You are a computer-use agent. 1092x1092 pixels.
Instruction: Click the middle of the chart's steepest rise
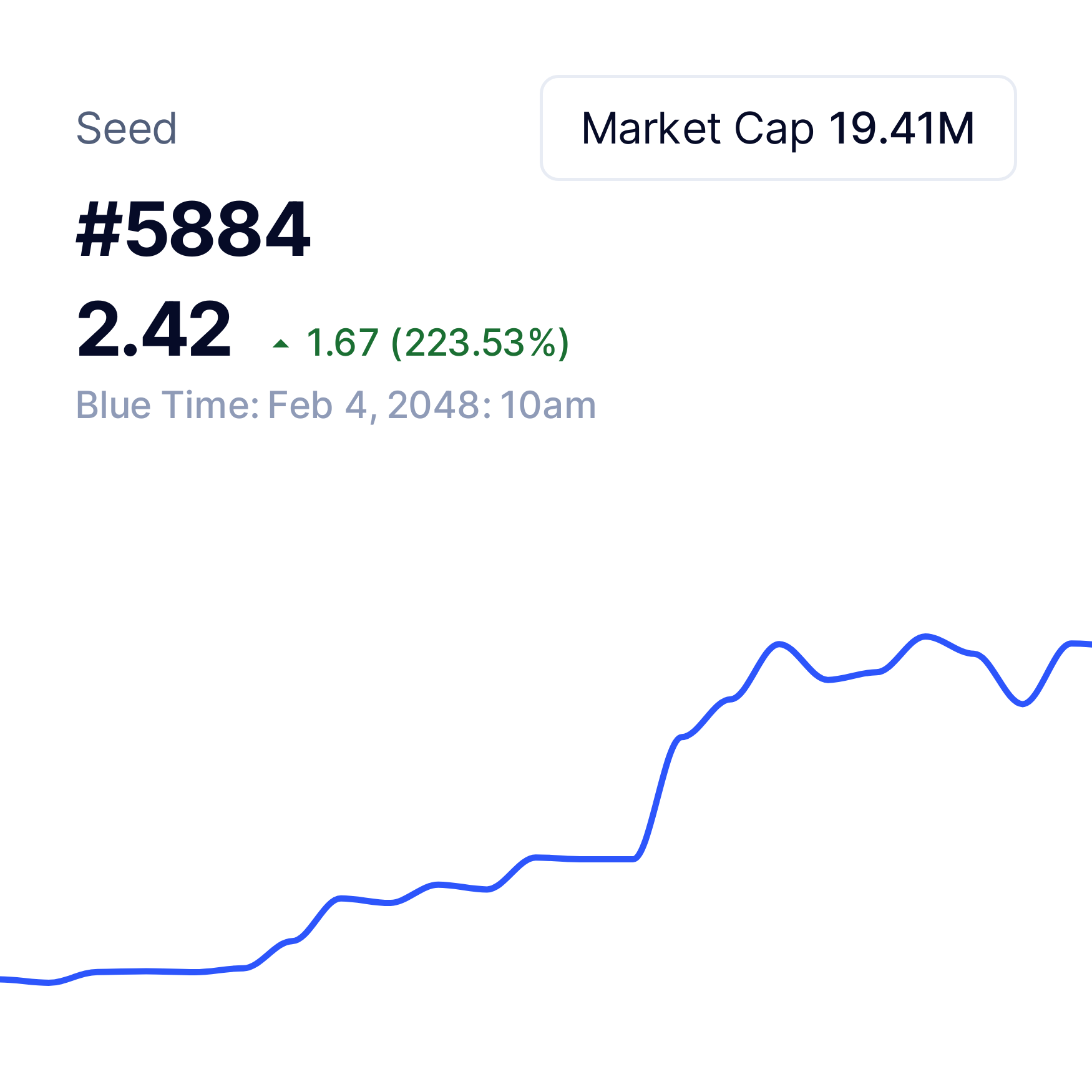tap(656, 799)
